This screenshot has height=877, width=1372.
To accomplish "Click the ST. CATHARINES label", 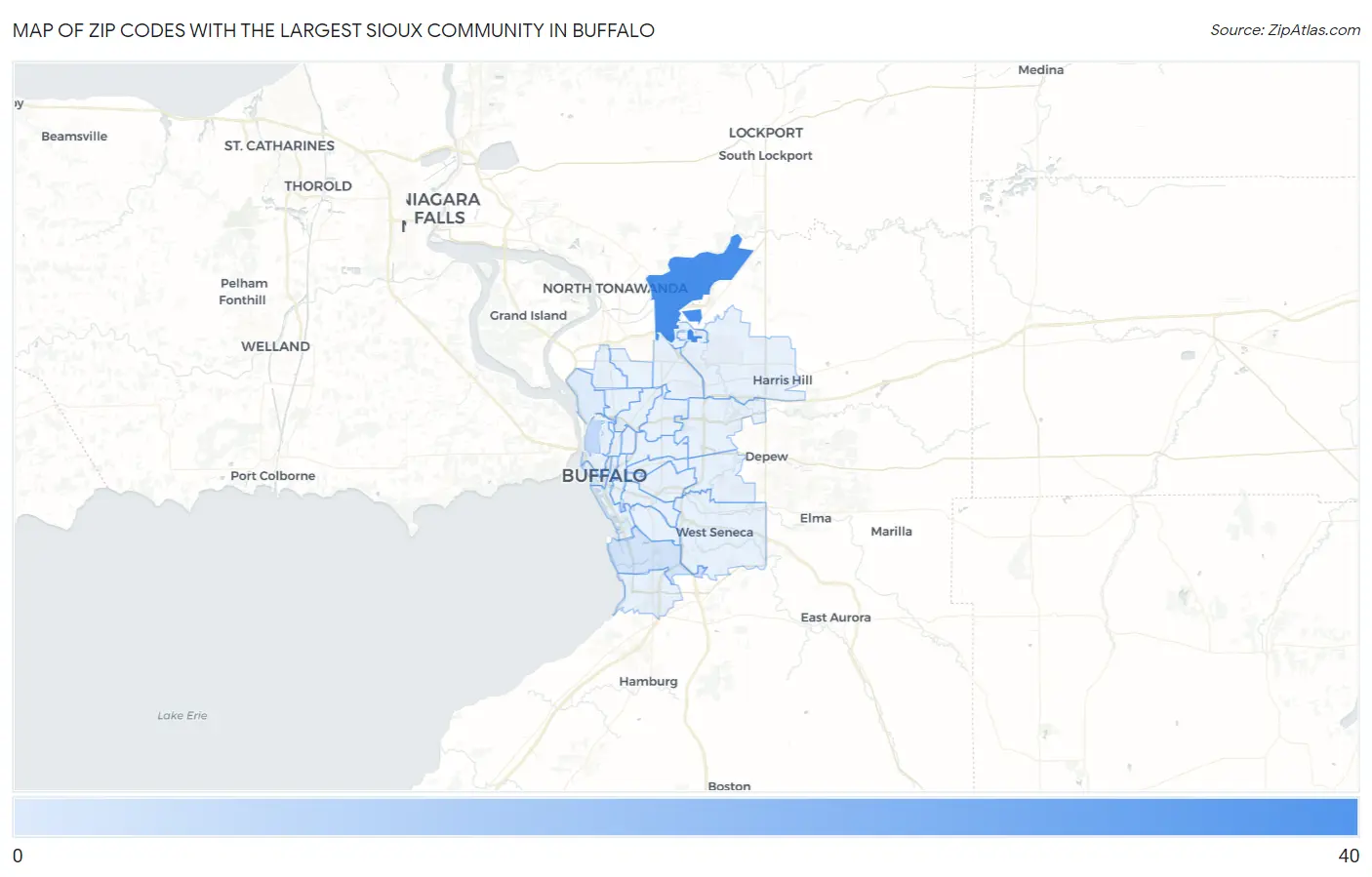I will pos(279,145).
